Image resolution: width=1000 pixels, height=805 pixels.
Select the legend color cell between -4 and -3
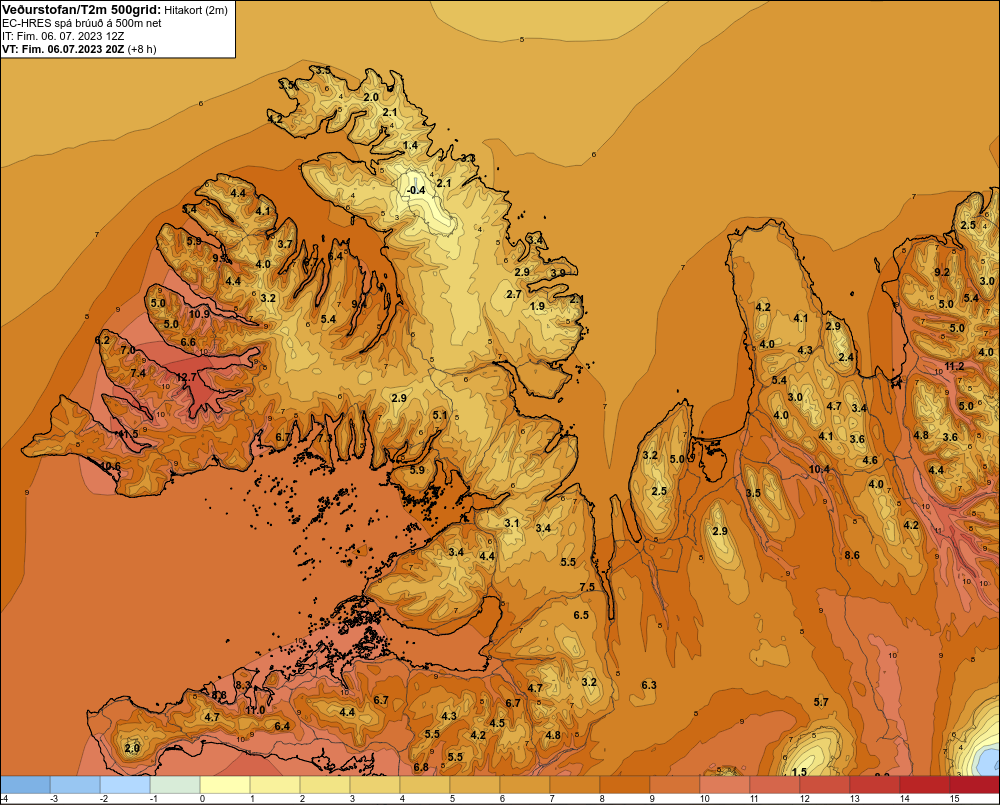click(25, 785)
